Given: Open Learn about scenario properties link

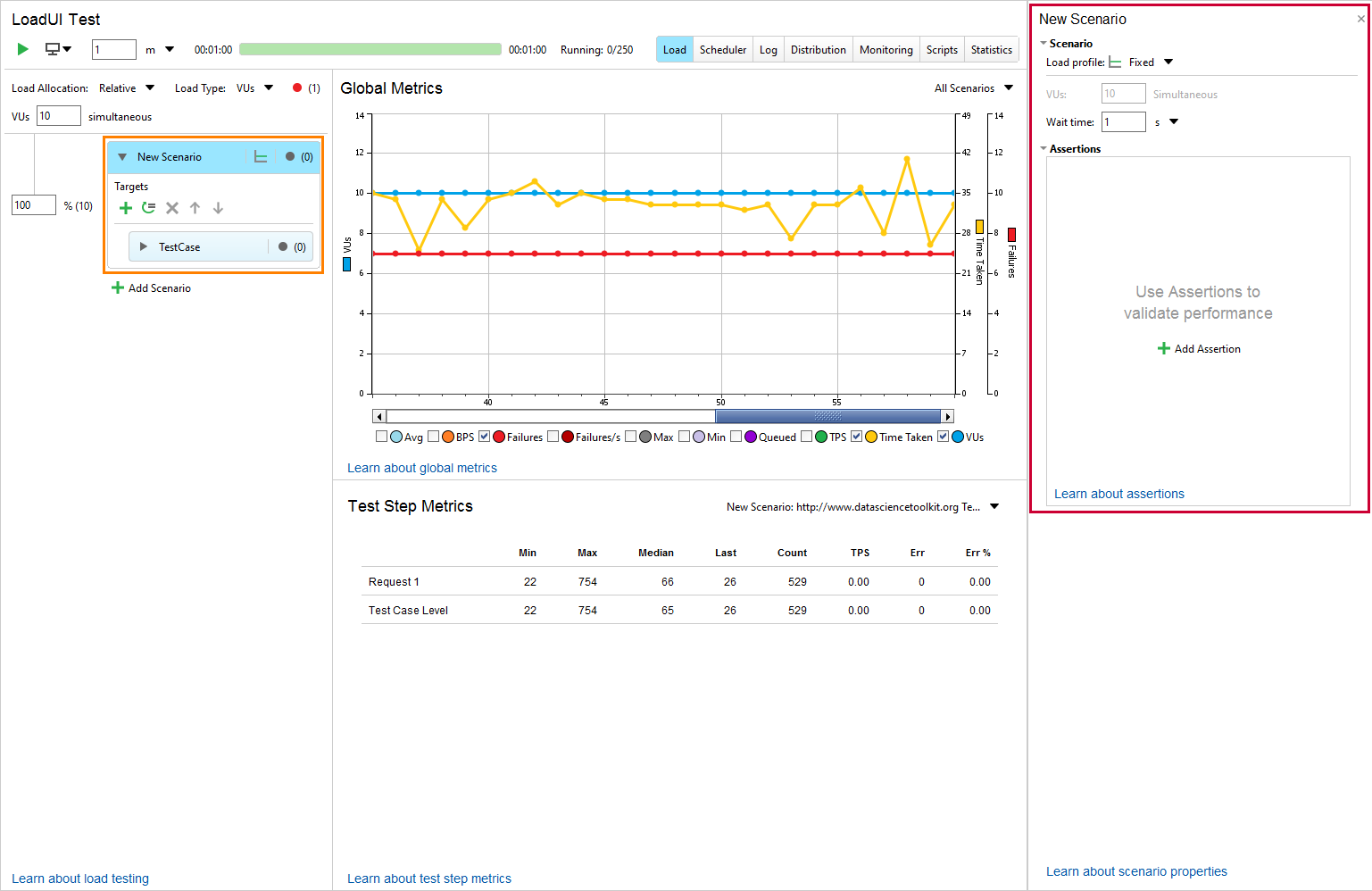Looking at the screenshot, I should coord(1136,871).
